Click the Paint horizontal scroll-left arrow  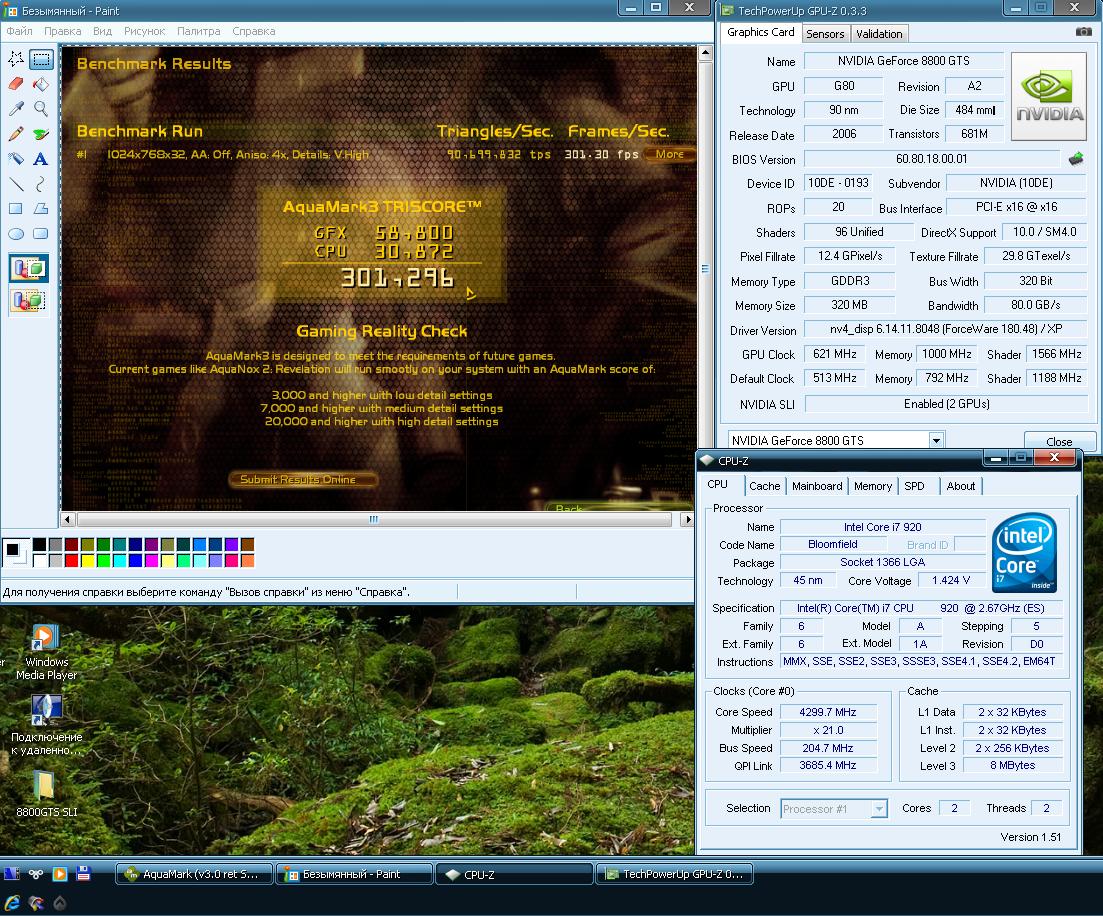(x=68, y=519)
